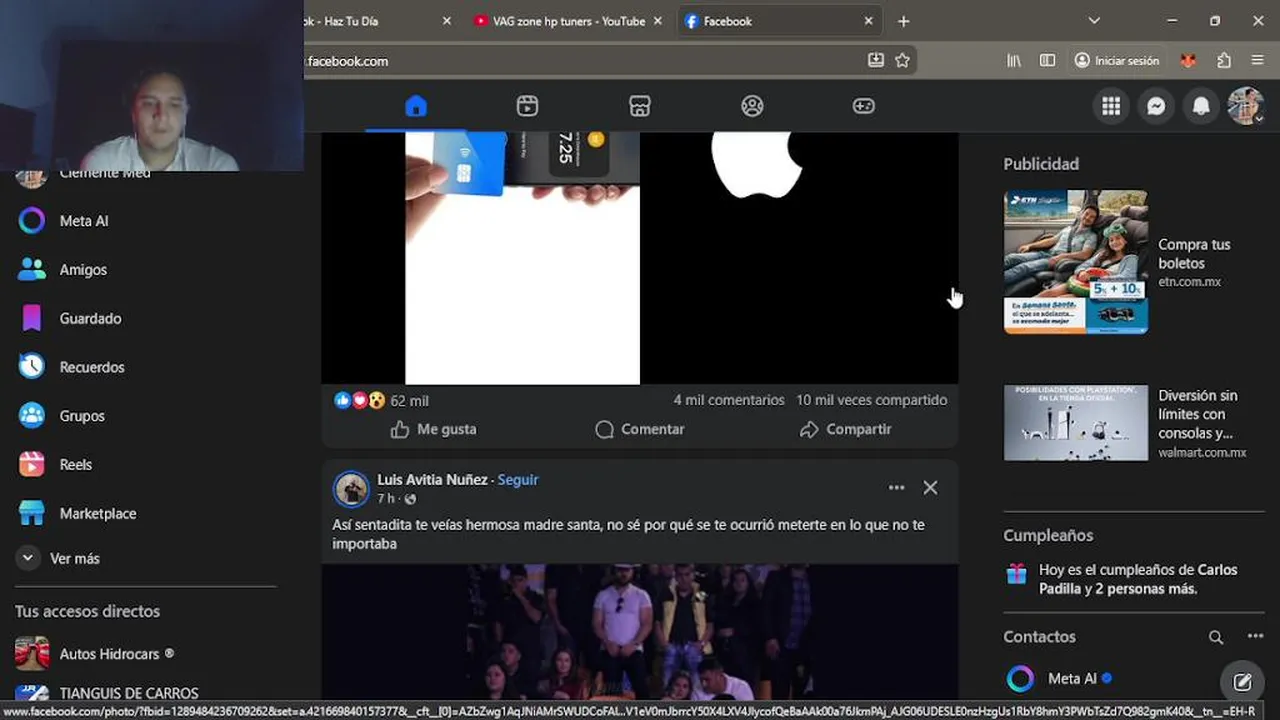Open the Facebook menu grid icon
This screenshot has width=1280, height=720.
1111,106
